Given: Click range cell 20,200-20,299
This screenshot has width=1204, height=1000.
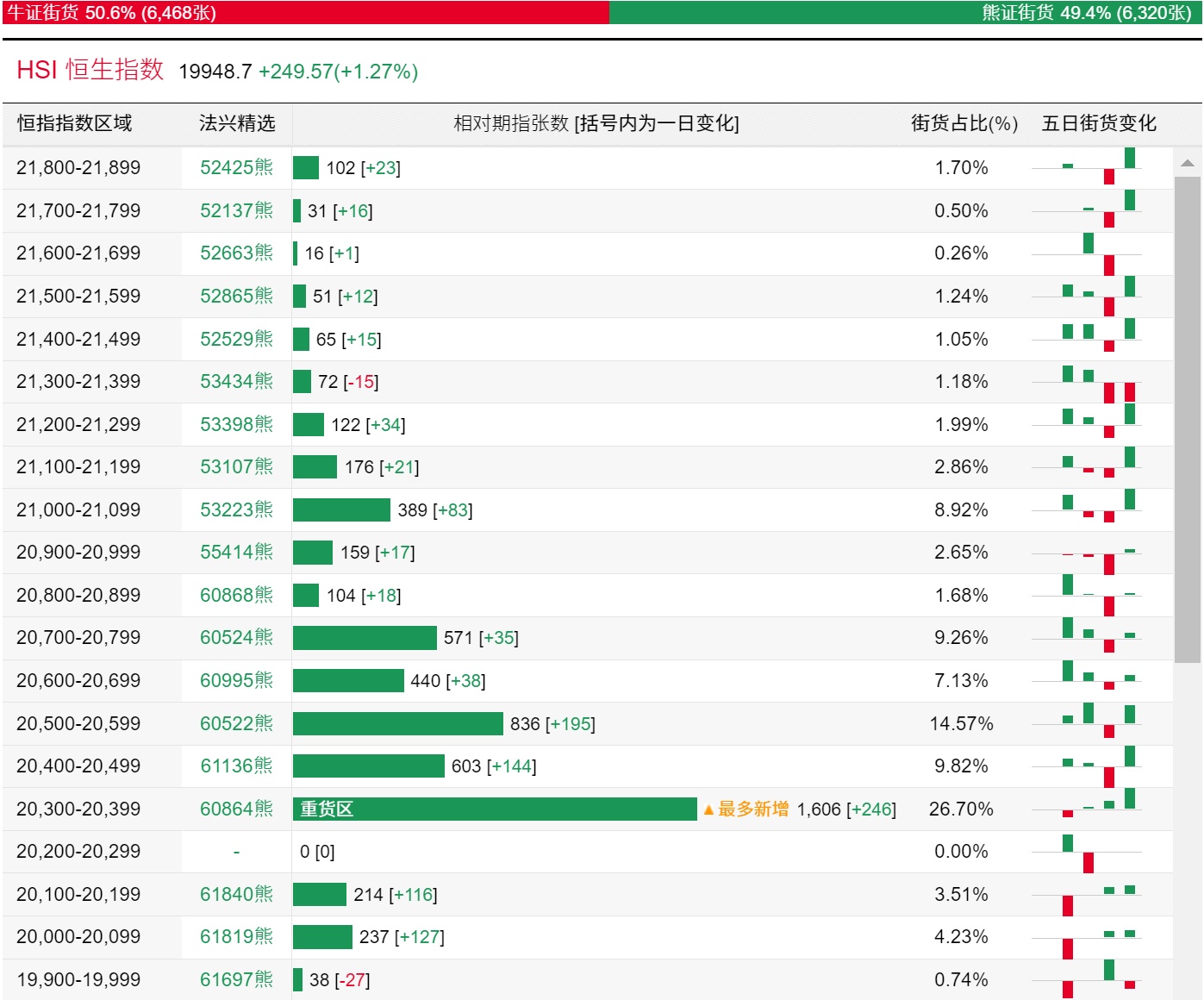Looking at the screenshot, I should coord(78,851).
